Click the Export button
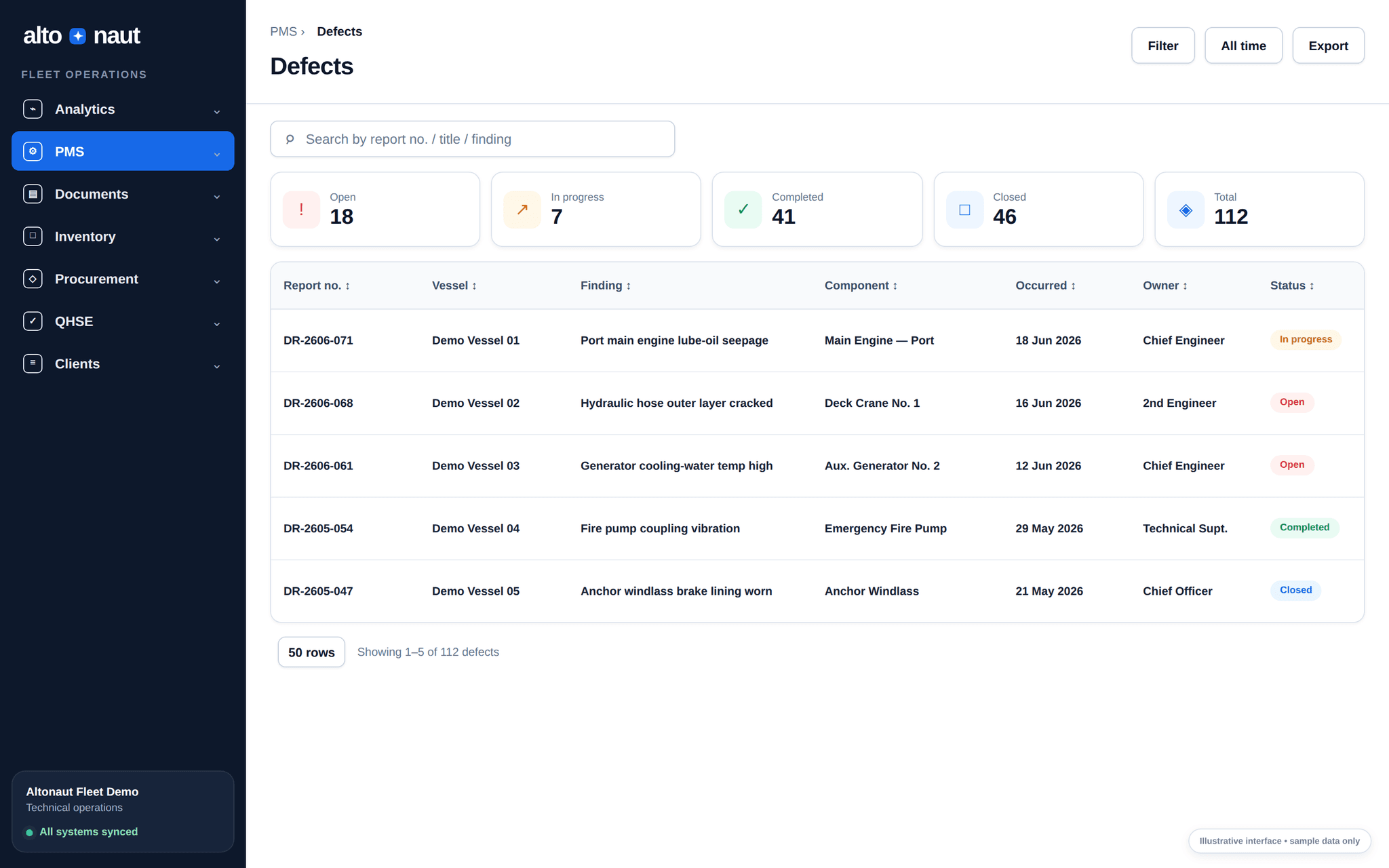Screen dimensions: 1389x868 (x=1328, y=45)
